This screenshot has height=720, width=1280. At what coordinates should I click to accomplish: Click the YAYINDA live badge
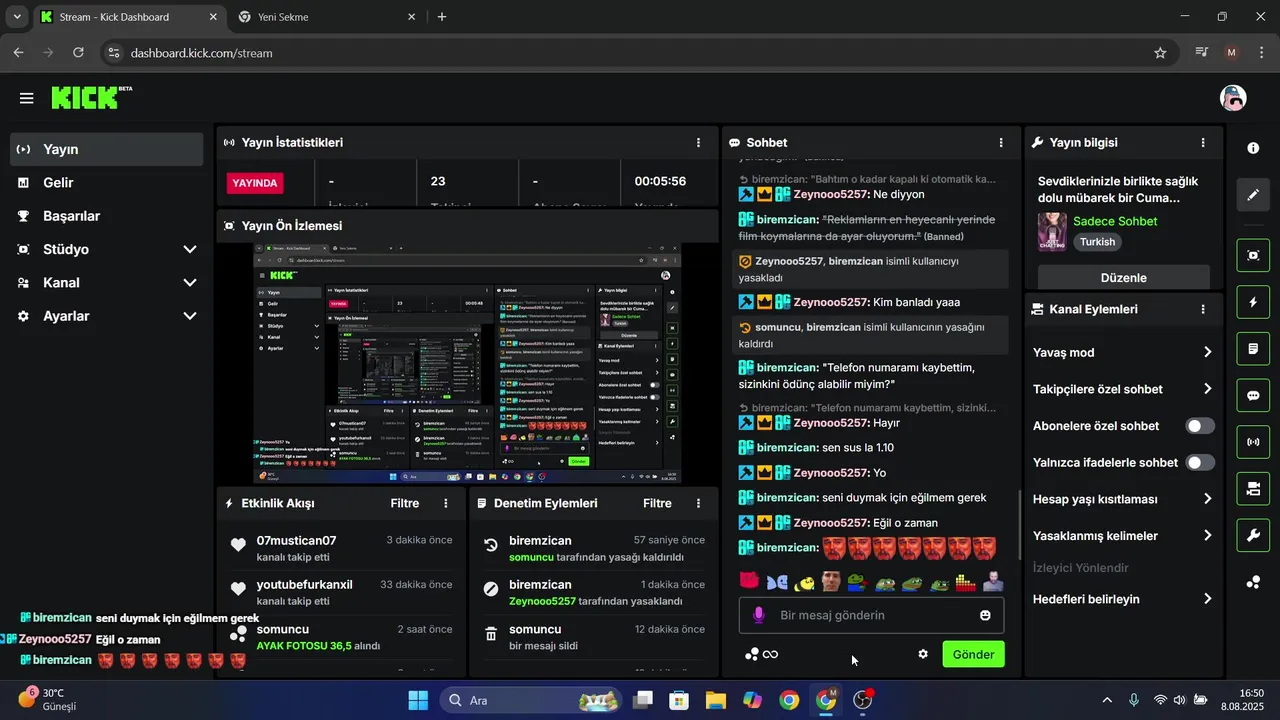(x=255, y=183)
